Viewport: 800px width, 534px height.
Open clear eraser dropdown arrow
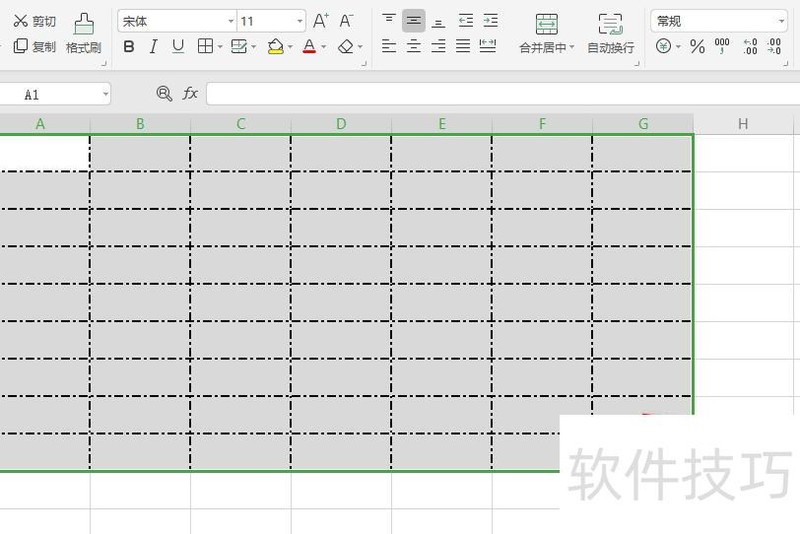click(360, 47)
